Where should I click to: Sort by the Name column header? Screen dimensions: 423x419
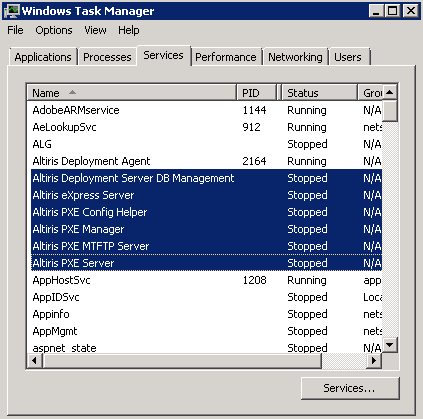pos(131,93)
